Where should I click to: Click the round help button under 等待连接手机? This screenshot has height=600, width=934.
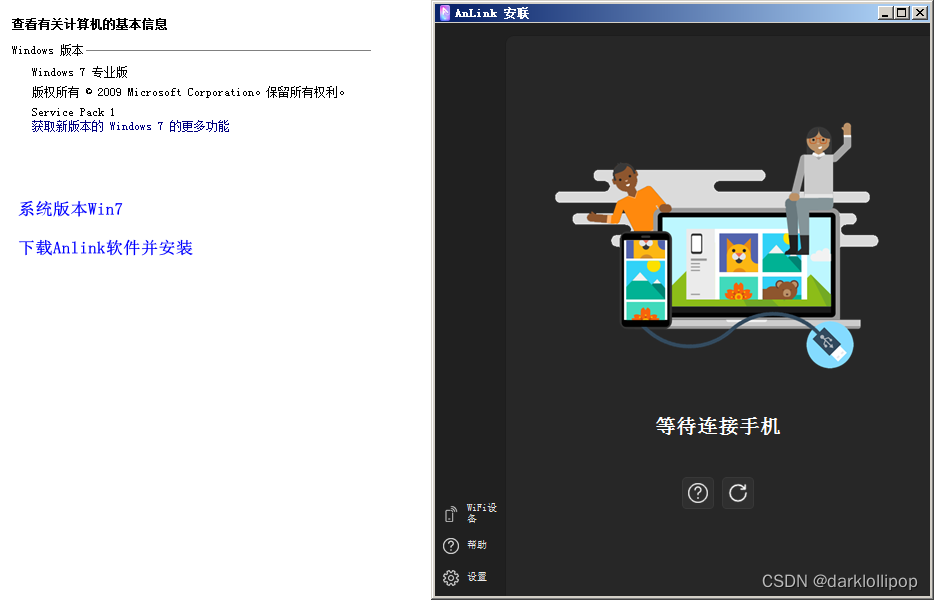point(698,493)
